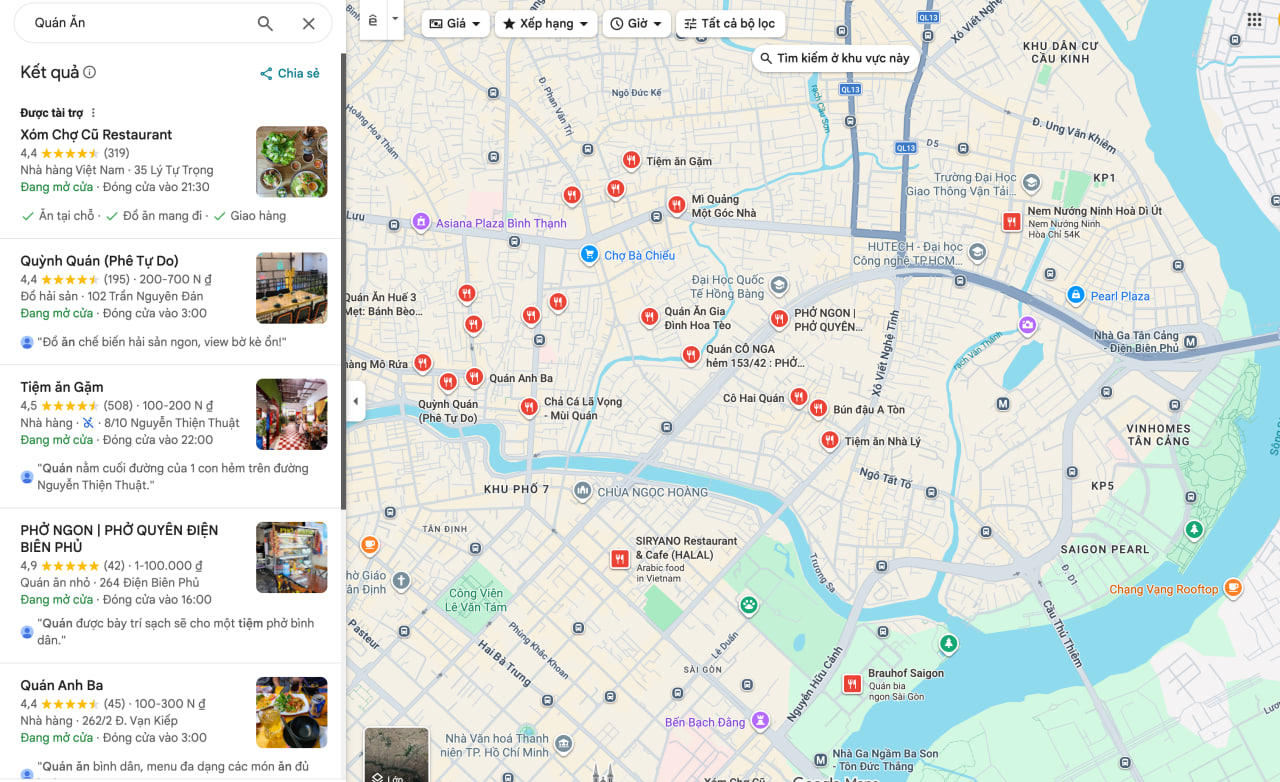
Task: Open the results info icon
Action: pyautogui.click(x=89, y=72)
